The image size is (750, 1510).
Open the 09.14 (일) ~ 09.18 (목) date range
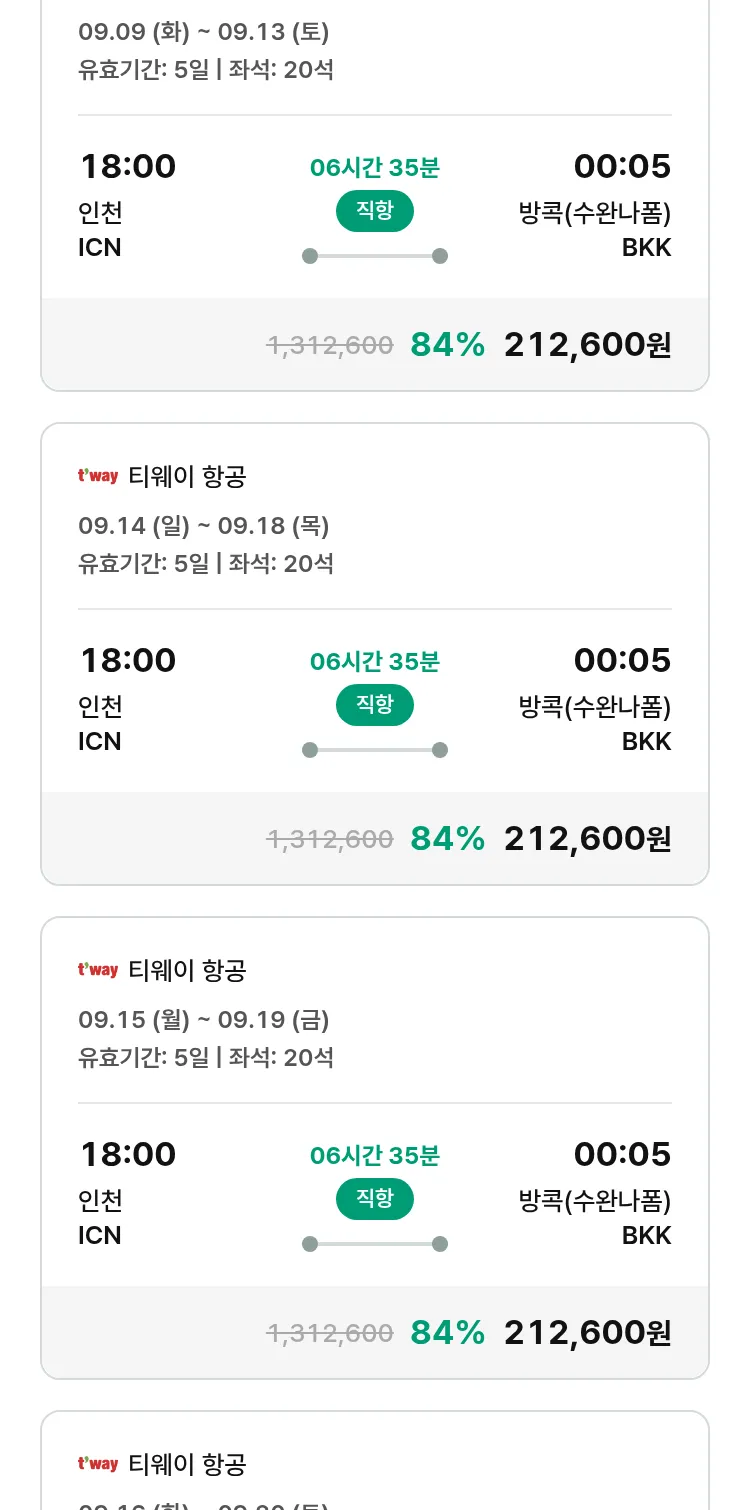pyautogui.click(x=204, y=526)
